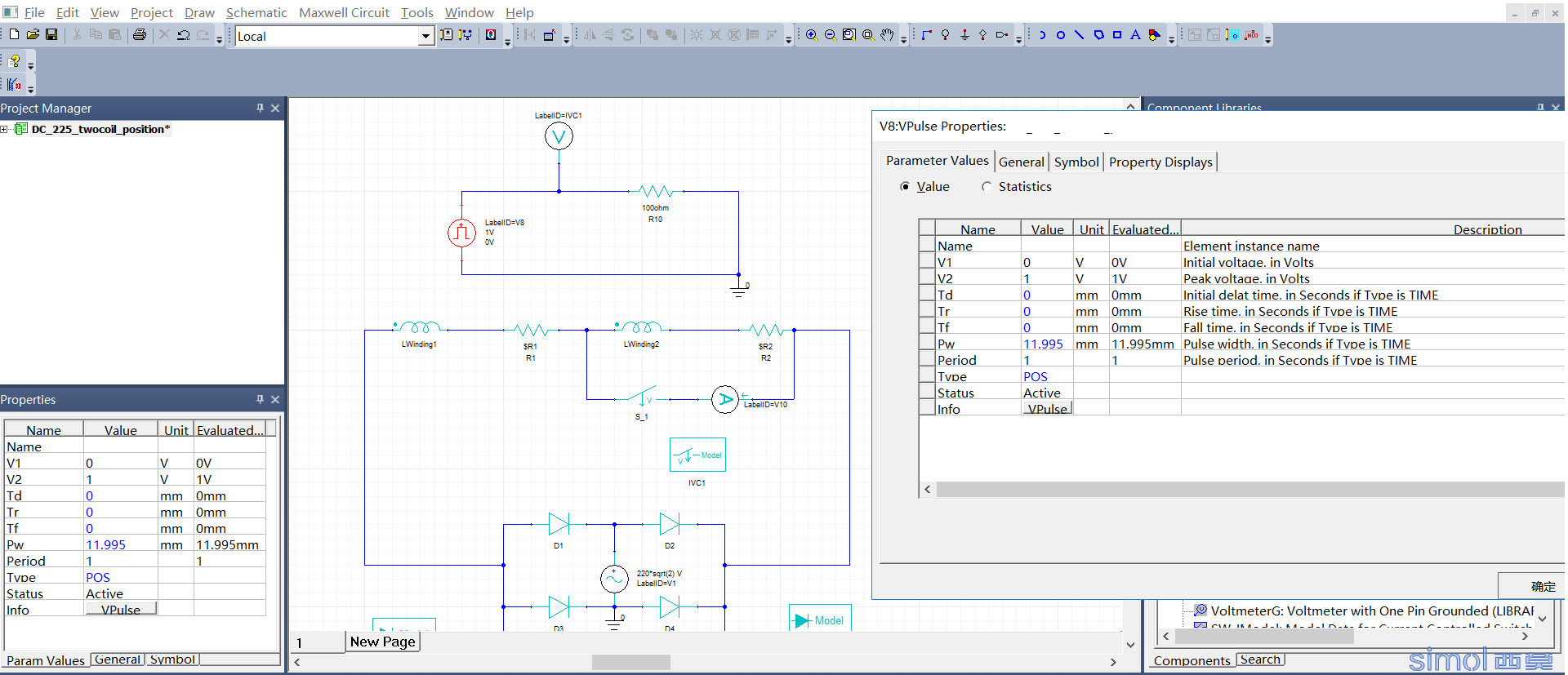The width and height of the screenshot is (1568, 675).
Task: Select the draw circle tool
Action: [1061, 34]
